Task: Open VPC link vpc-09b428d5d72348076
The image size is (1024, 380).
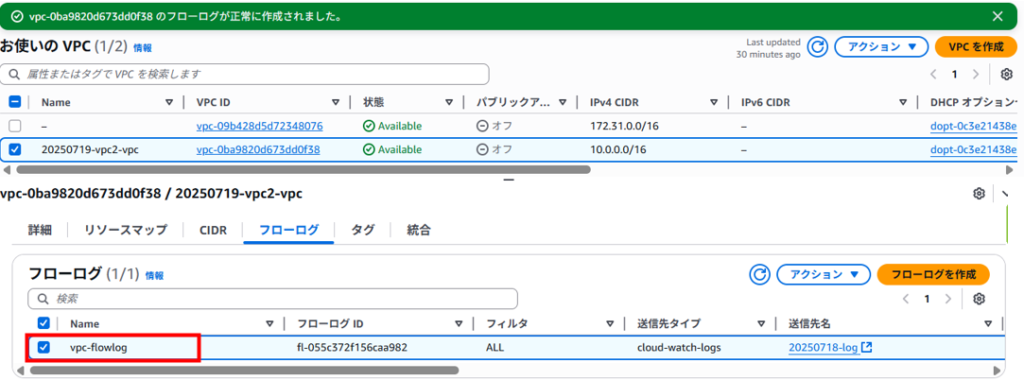Action: pyautogui.click(x=259, y=125)
